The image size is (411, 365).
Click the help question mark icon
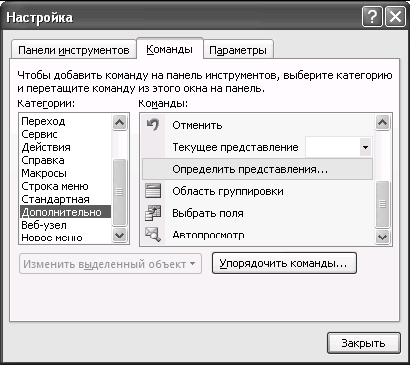[x=372, y=16]
